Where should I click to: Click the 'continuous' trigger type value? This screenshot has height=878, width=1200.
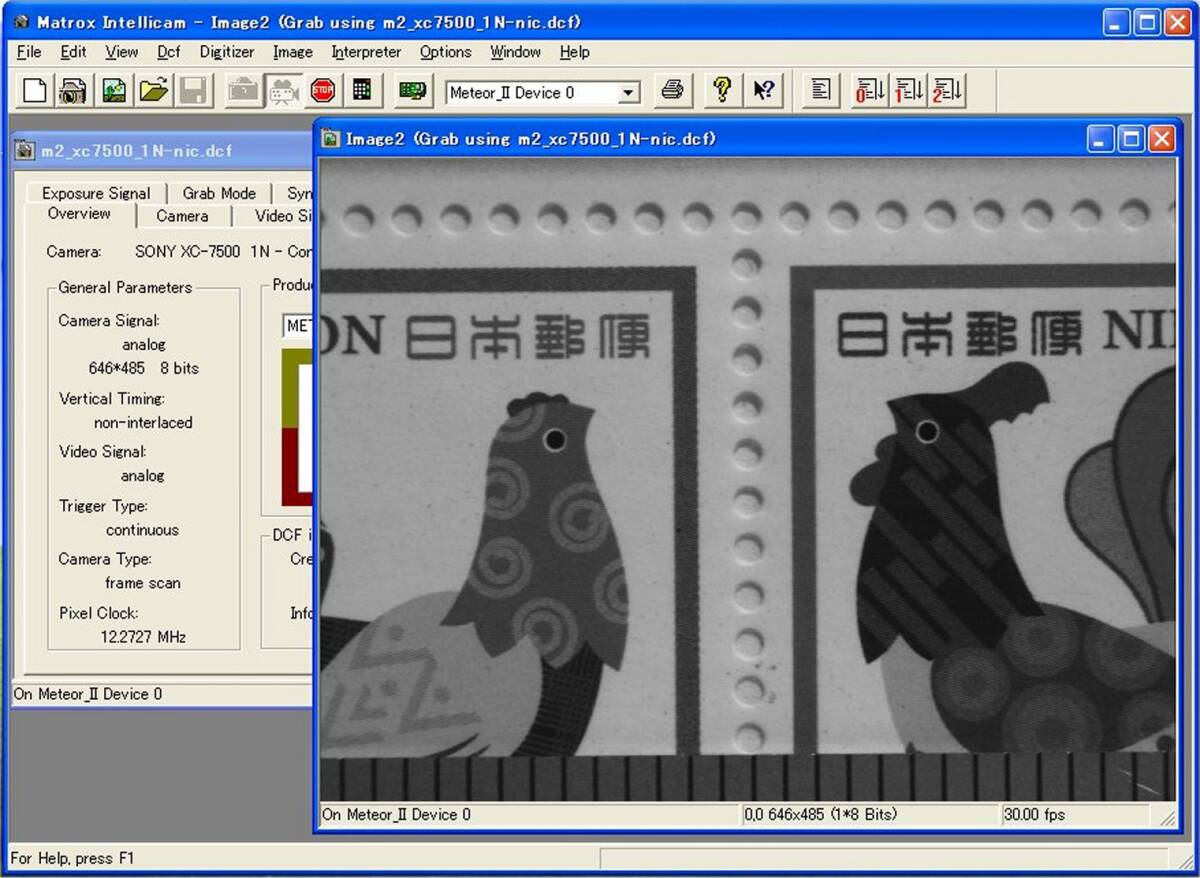point(142,530)
